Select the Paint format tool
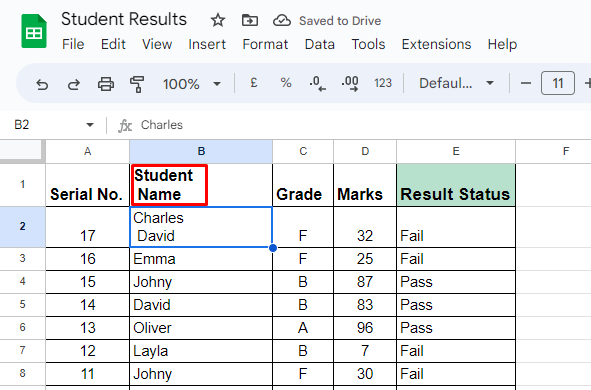 (x=137, y=84)
